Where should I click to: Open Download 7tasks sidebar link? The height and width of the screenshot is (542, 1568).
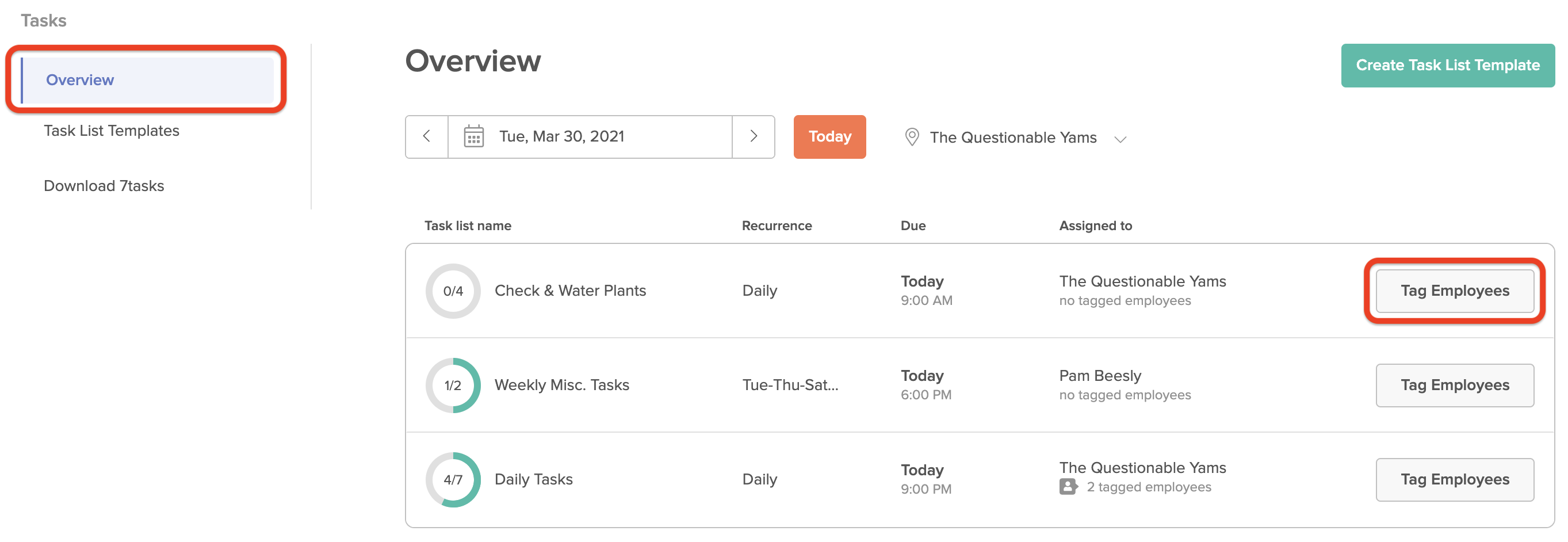[104, 186]
